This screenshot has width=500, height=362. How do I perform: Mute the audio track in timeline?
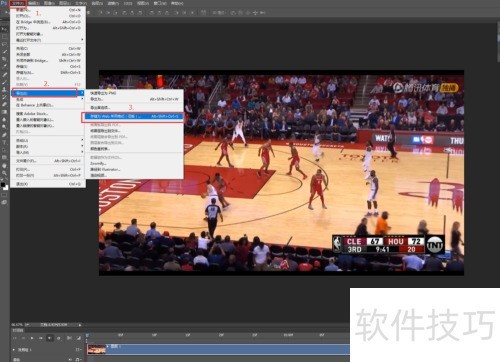70,359
